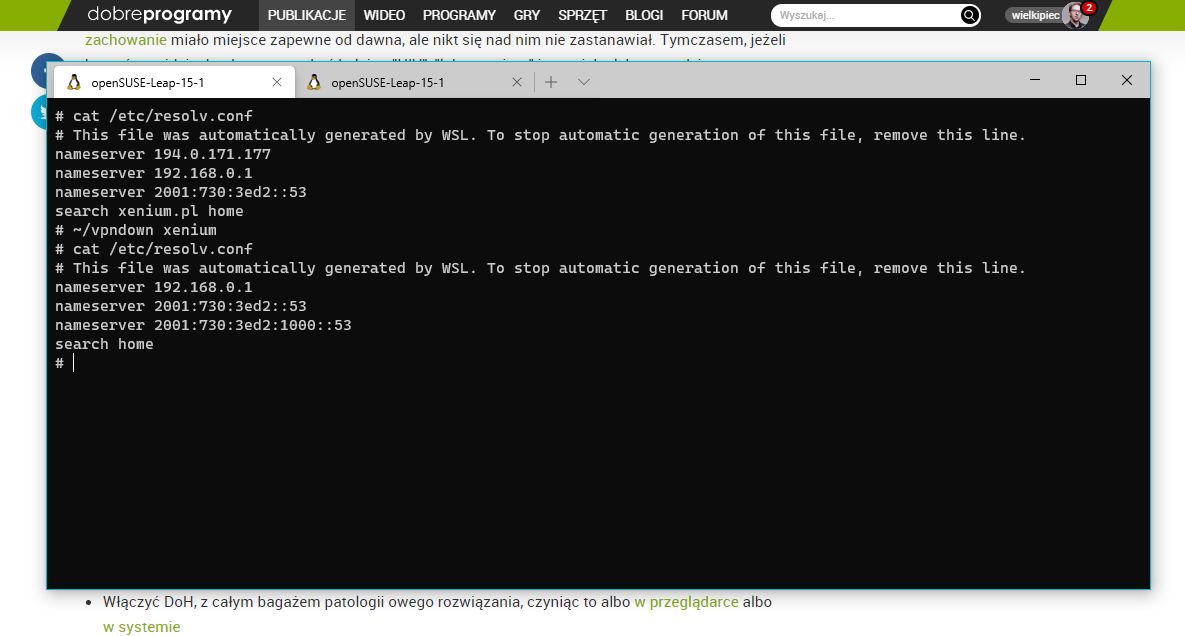The width and height of the screenshot is (1185, 636).
Task: Open BLOGI menu
Action: click(644, 15)
